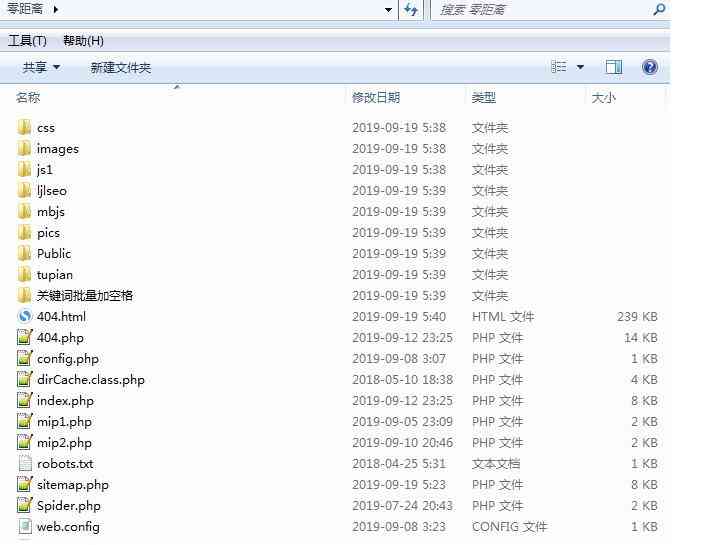Image resolution: width=710 pixels, height=545 pixels.
Task: Select the file name robots.txt
Action: coord(65,464)
